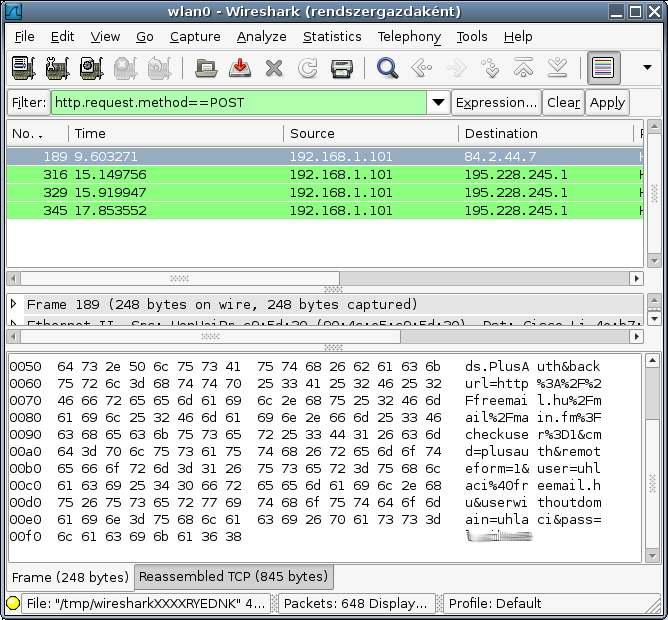Open toolbar overflow arrow
This screenshot has width=668, height=620.
[x=647, y=67]
